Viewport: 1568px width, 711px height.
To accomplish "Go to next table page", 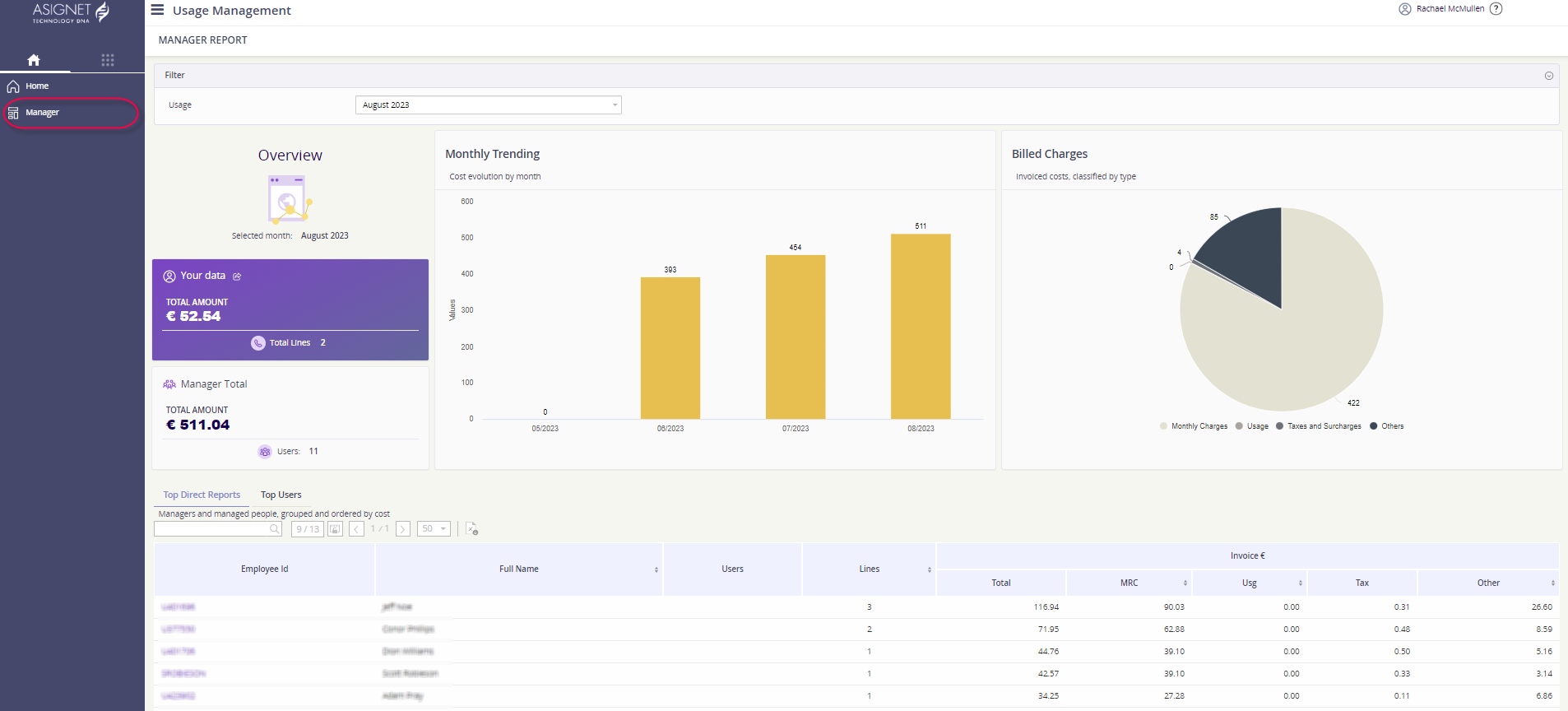I will pyautogui.click(x=403, y=529).
